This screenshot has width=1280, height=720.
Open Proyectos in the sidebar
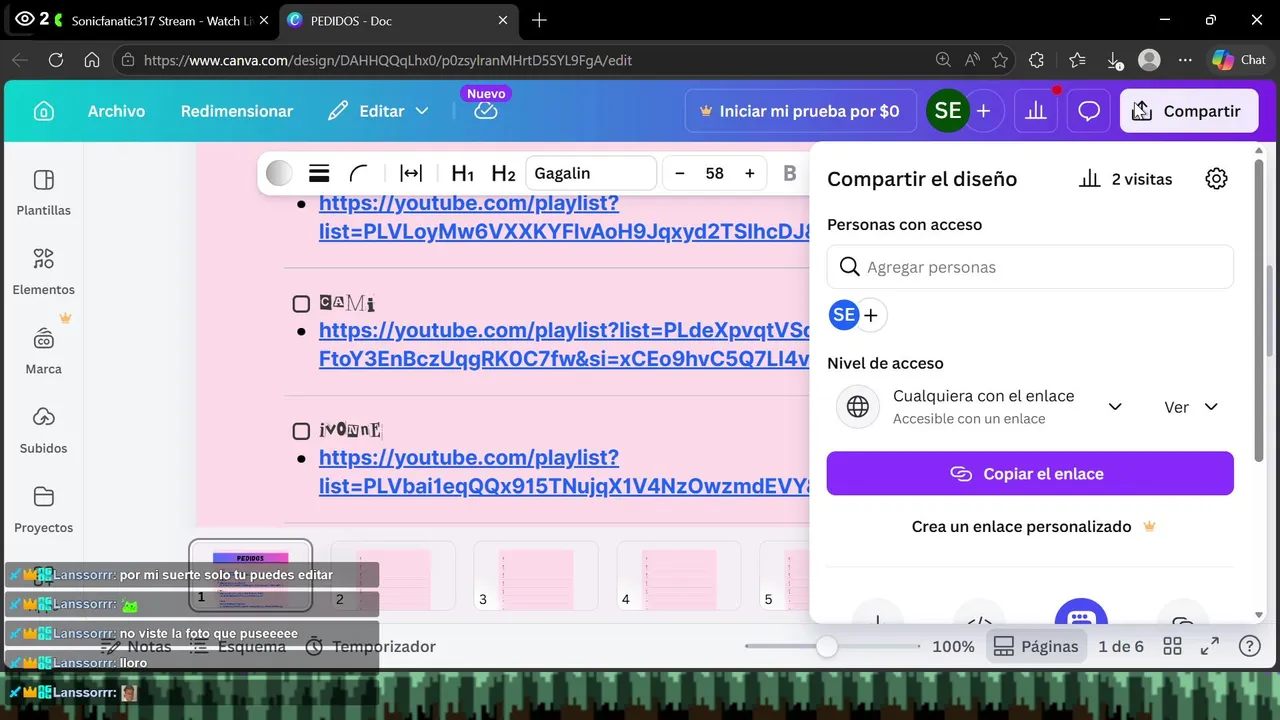point(43,509)
